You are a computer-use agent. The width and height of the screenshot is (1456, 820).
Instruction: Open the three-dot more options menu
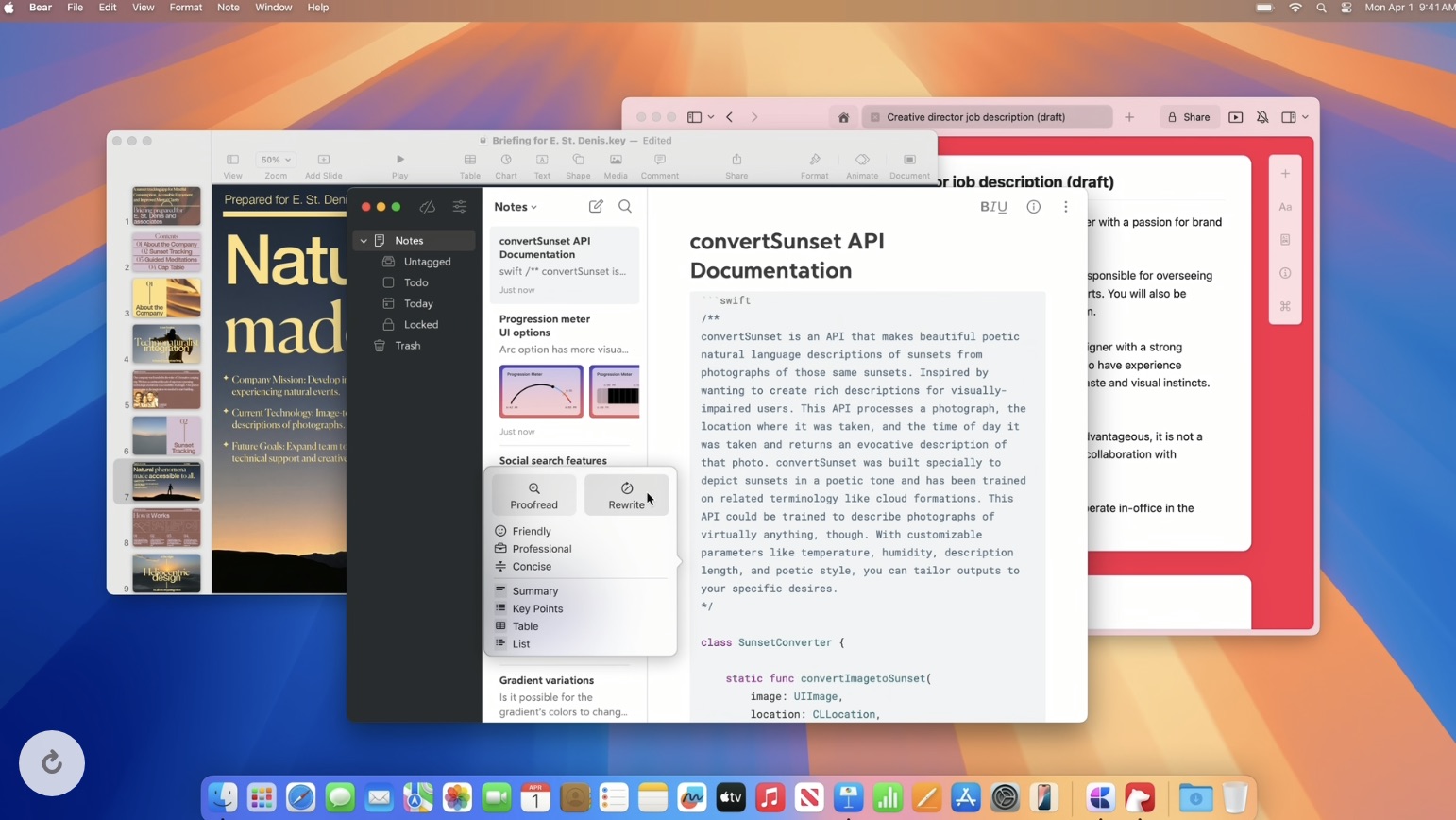[1066, 207]
